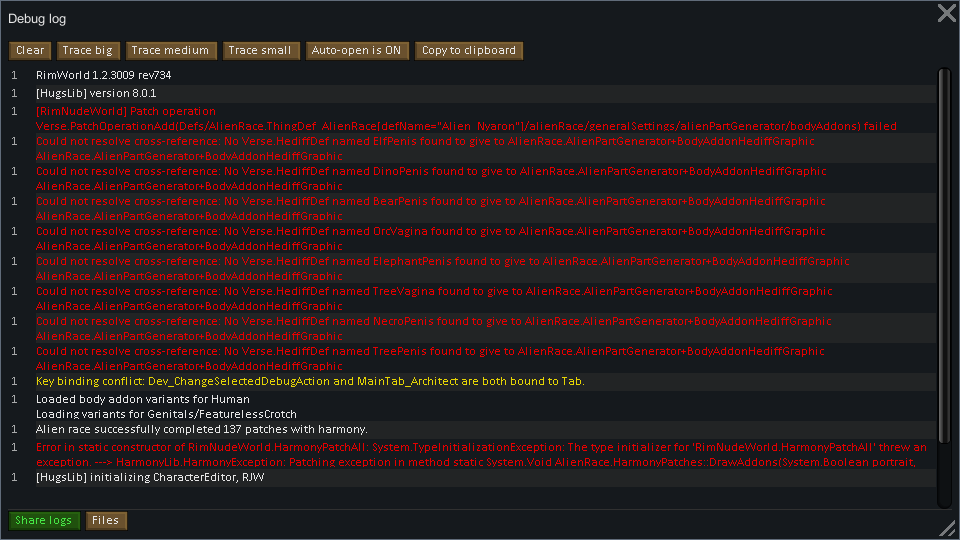The height and width of the screenshot is (540, 960).
Task: Select HugsLib initializing CharacterEditor entry
Action: click(x=471, y=478)
